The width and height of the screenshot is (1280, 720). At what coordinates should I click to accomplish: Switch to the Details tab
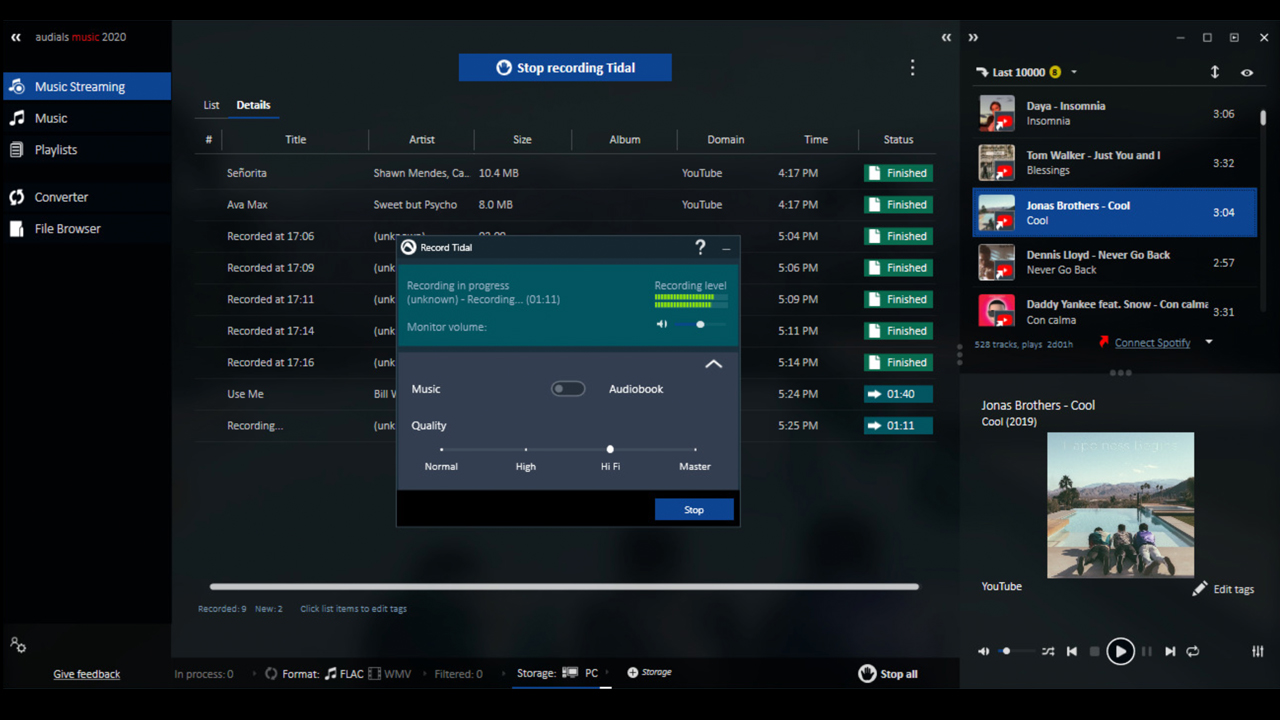click(253, 105)
